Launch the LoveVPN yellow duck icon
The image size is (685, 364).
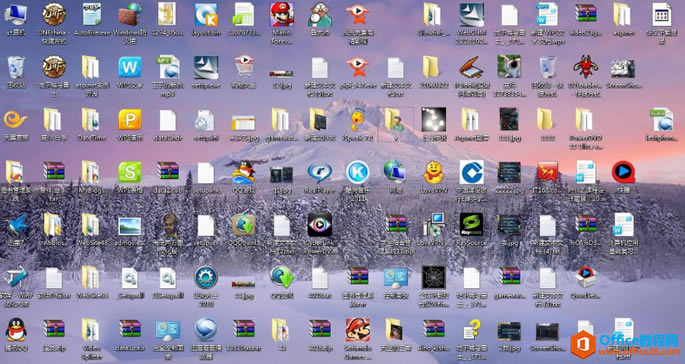click(x=434, y=172)
